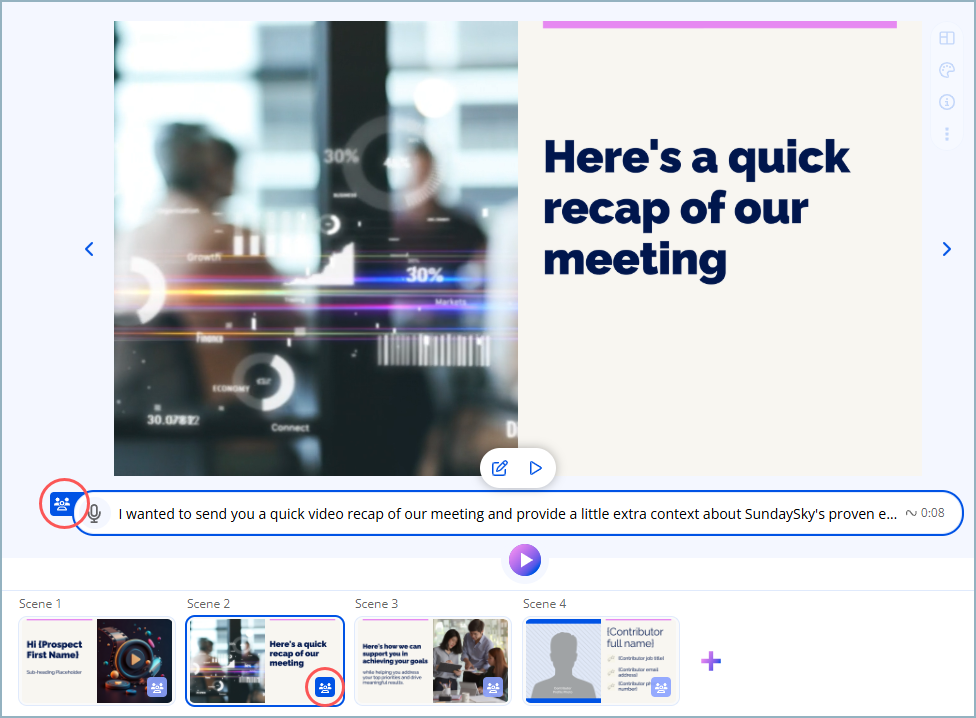Click the plus button to add a new scene

711,660
